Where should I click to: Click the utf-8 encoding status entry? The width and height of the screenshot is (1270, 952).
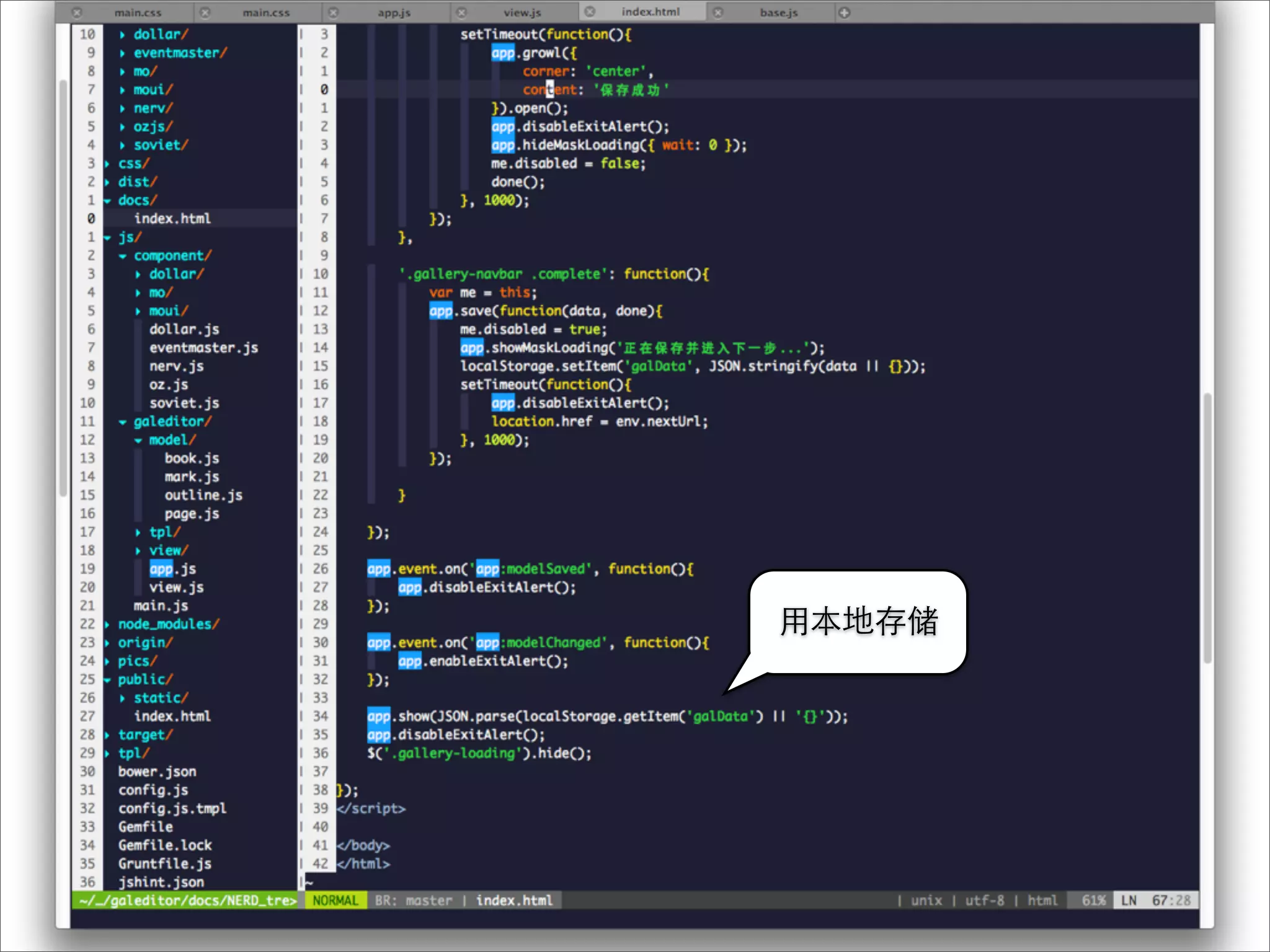tap(984, 901)
